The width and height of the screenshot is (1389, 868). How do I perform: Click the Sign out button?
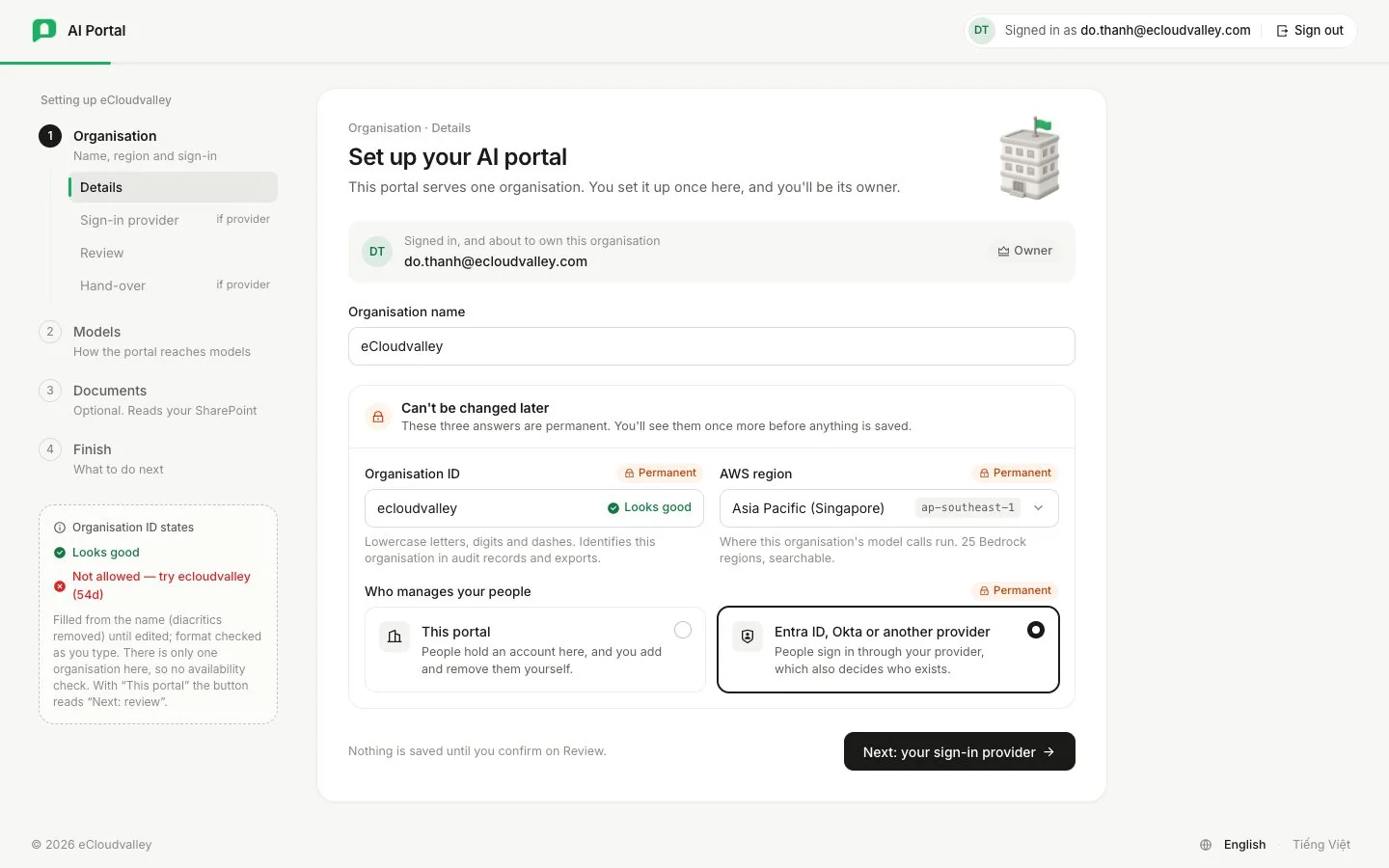(1310, 31)
